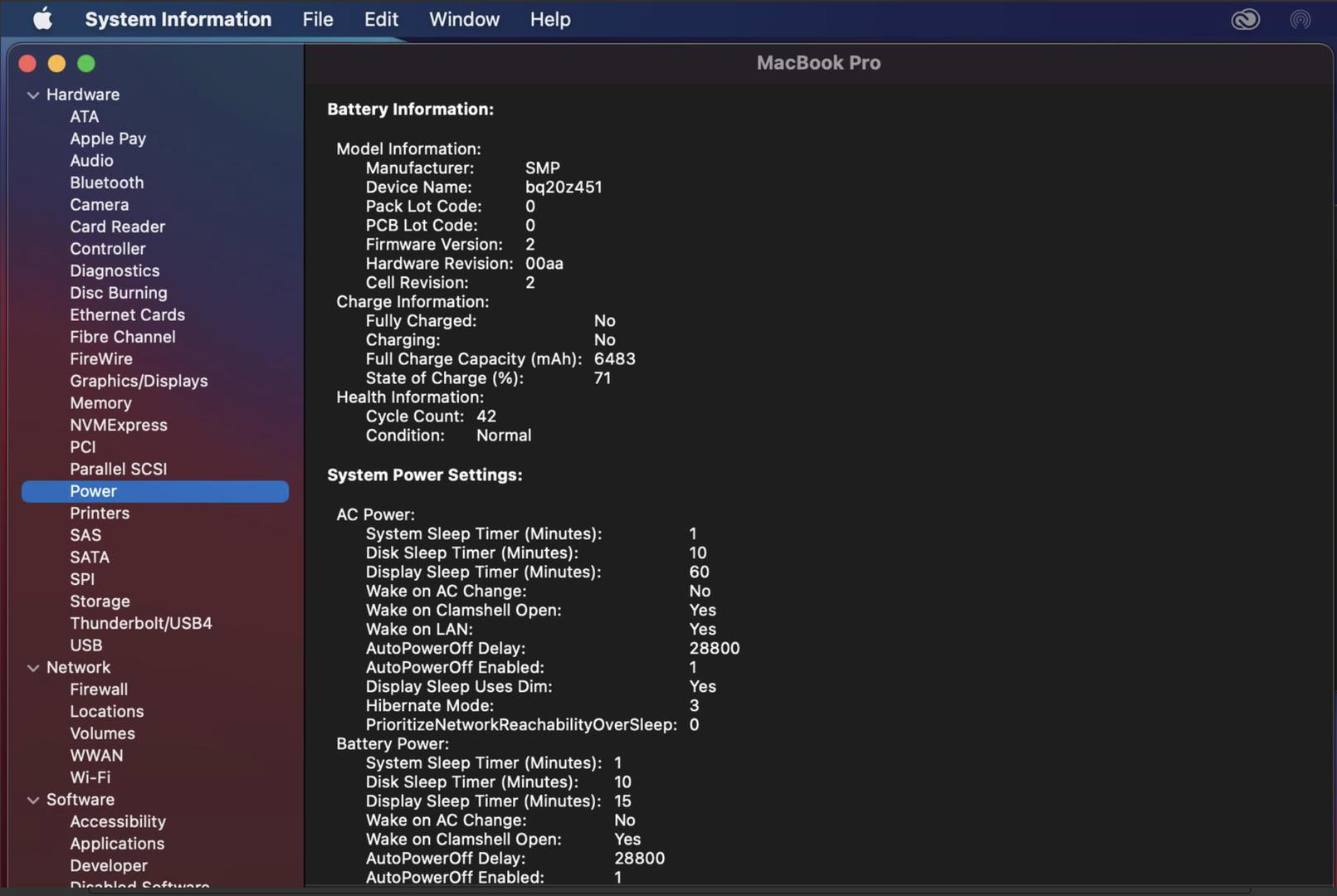Open the Help menu
This screenshot has width=1337, height=896.
tap(550, 19)
